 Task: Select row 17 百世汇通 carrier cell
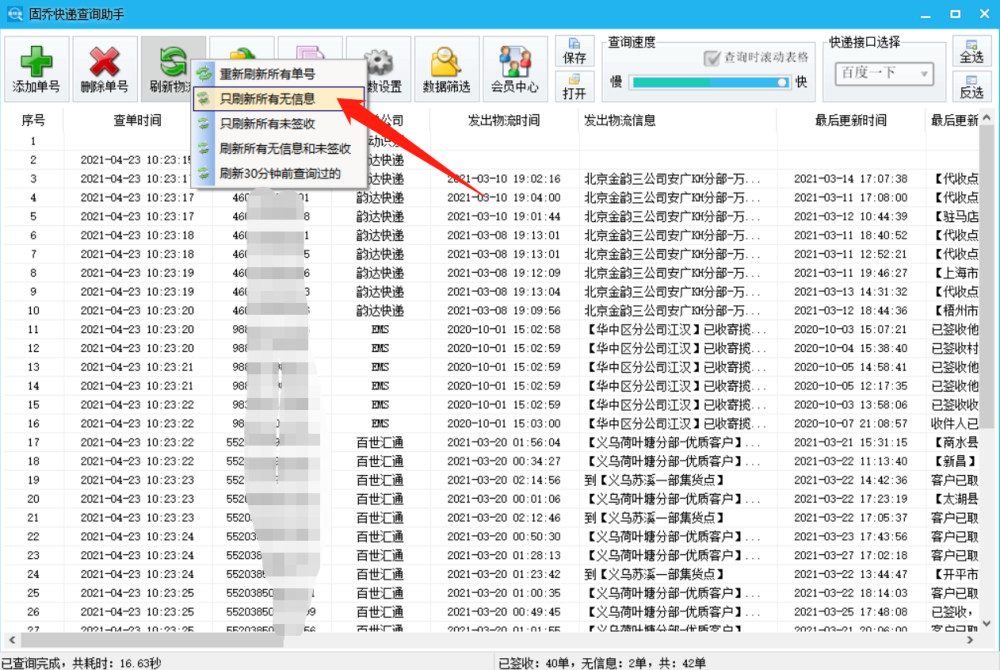(x=380, y=442)
